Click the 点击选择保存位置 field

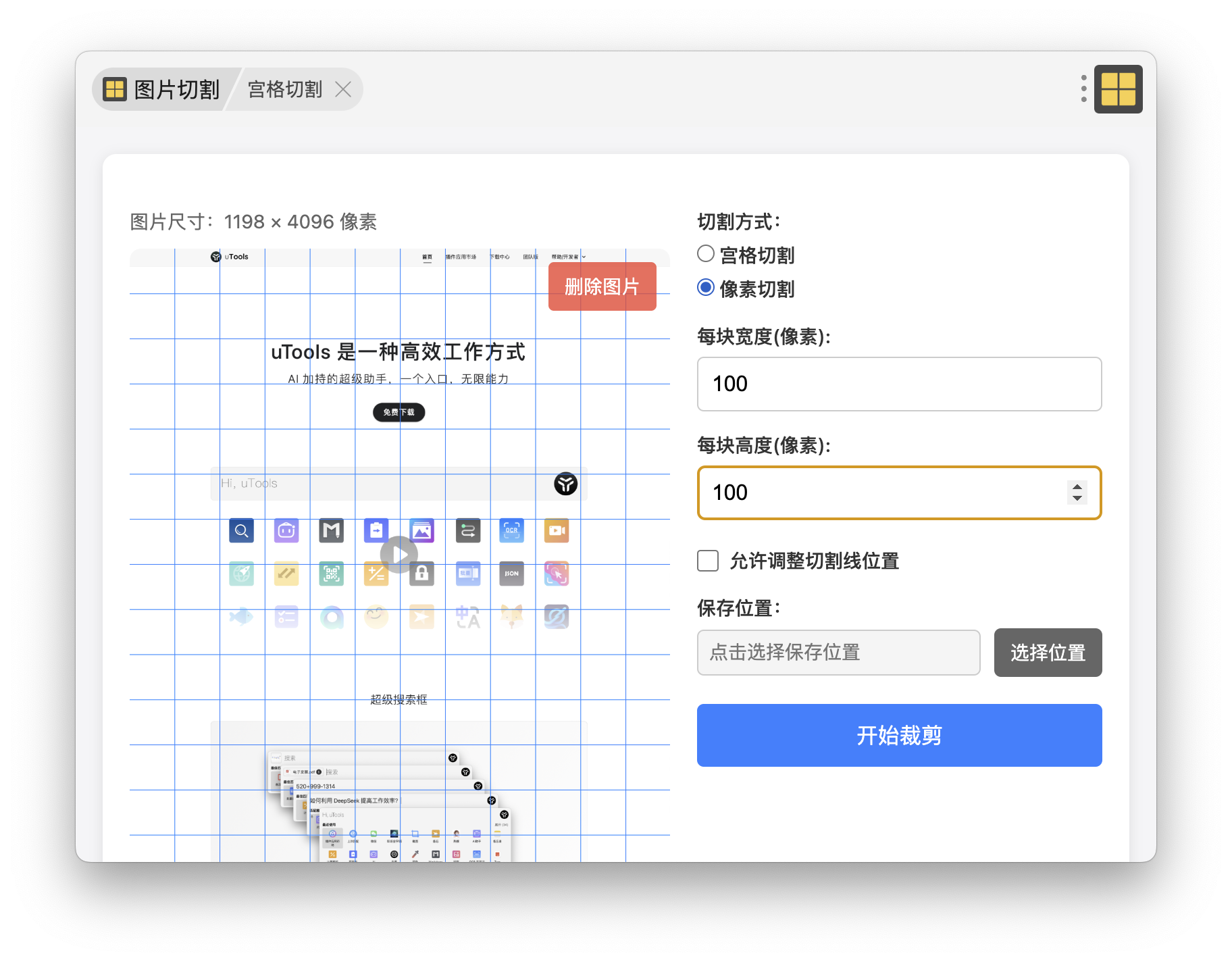(838, 653)
